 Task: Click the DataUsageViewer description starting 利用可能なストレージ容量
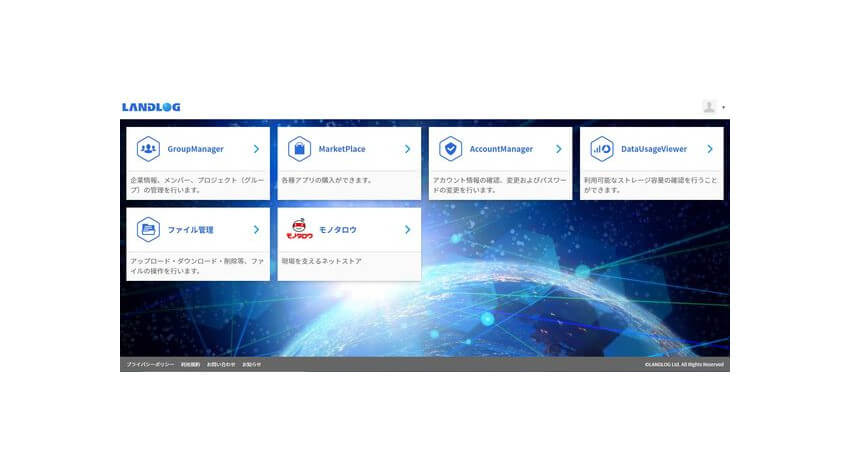click(651, 185)
